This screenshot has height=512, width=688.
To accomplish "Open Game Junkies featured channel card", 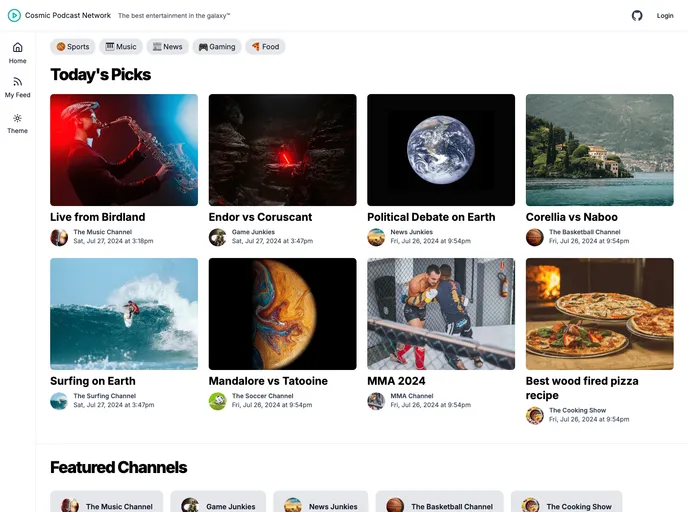I will click(218, 502).
